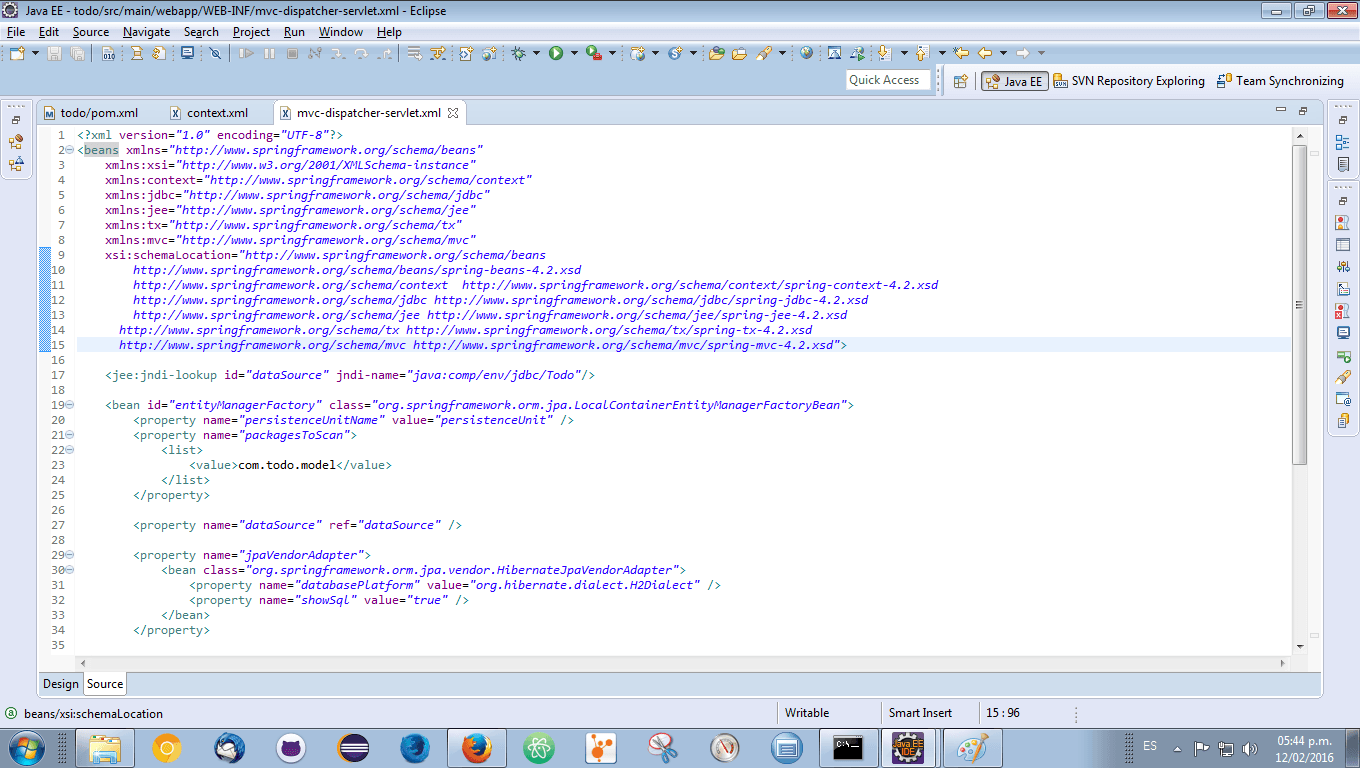
Task: Click the Servers icon in right sidebar
Action: [1343, 267]
